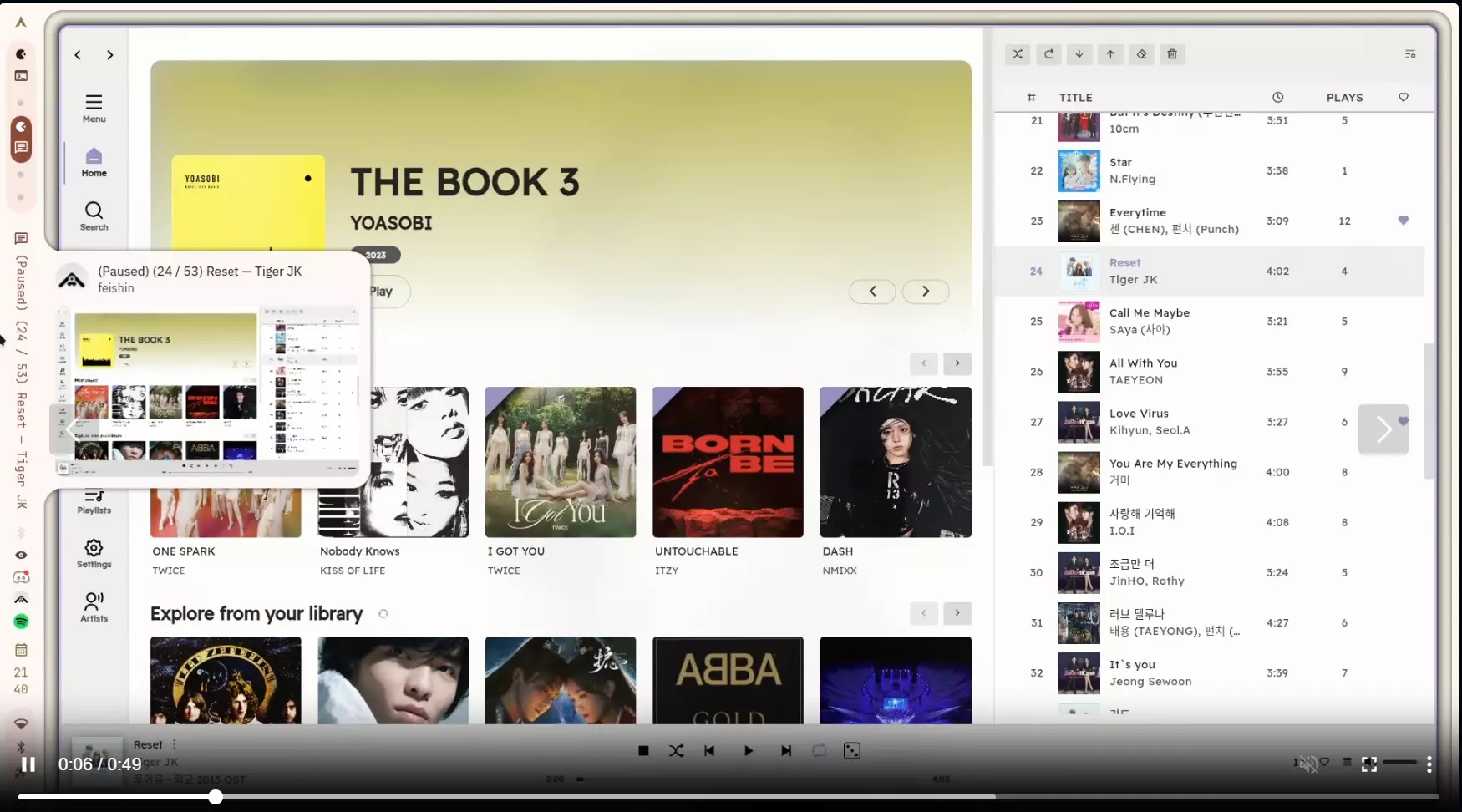Skip to the next track
Image resolution: width=1462 pixels, height=812 pixels.
(786, 751)
